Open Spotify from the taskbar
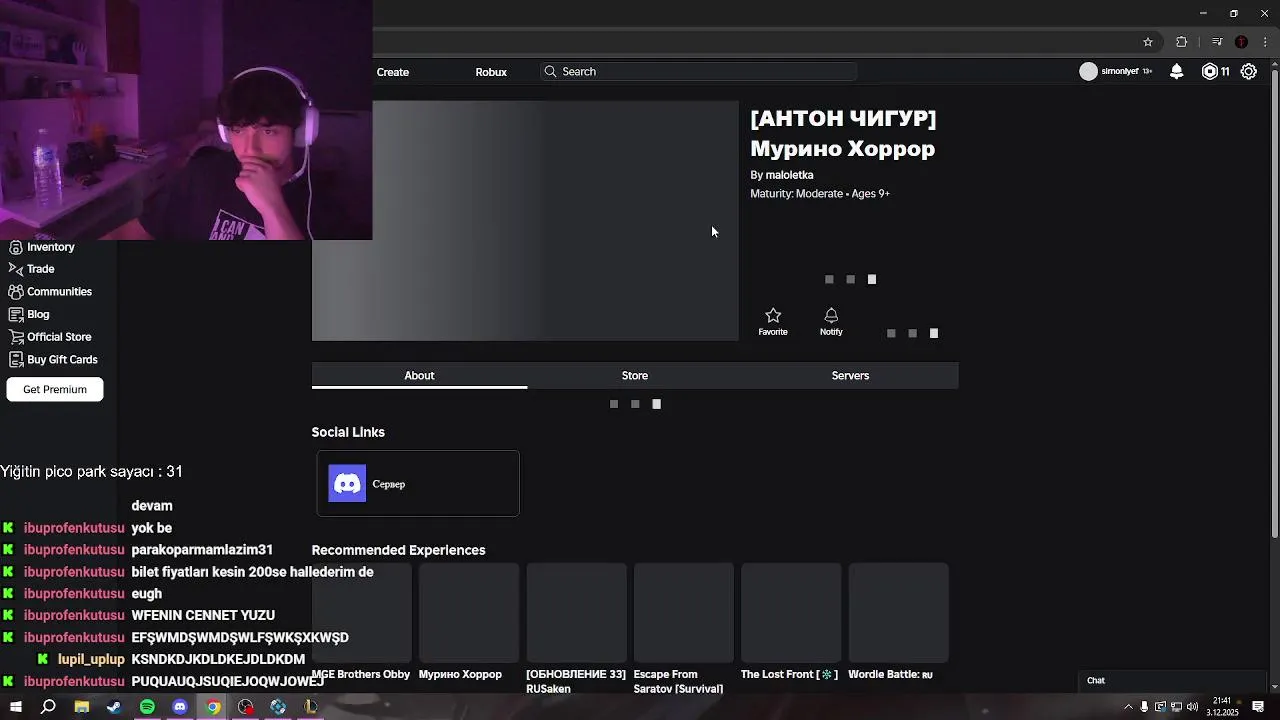 coord(147,707)
